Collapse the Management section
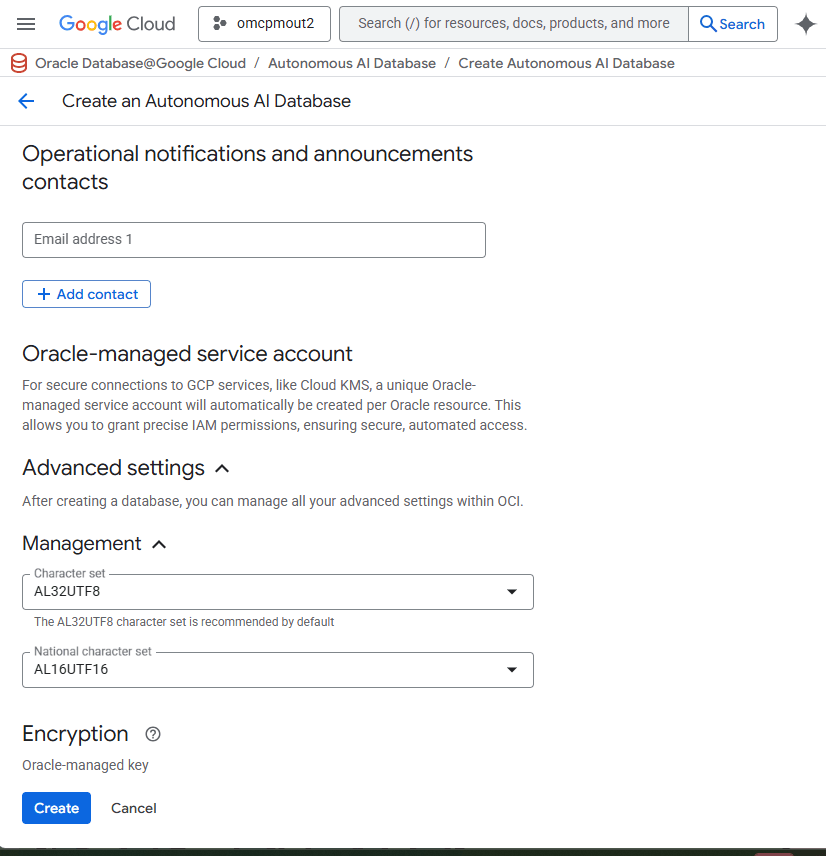 (159, 543)
